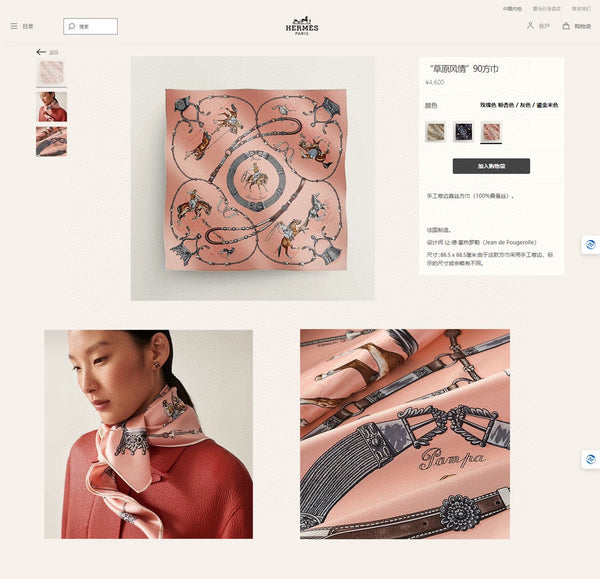Select the beige colorway swatch
The width and height of the screenshot is (600, 579).
(435, 132)
